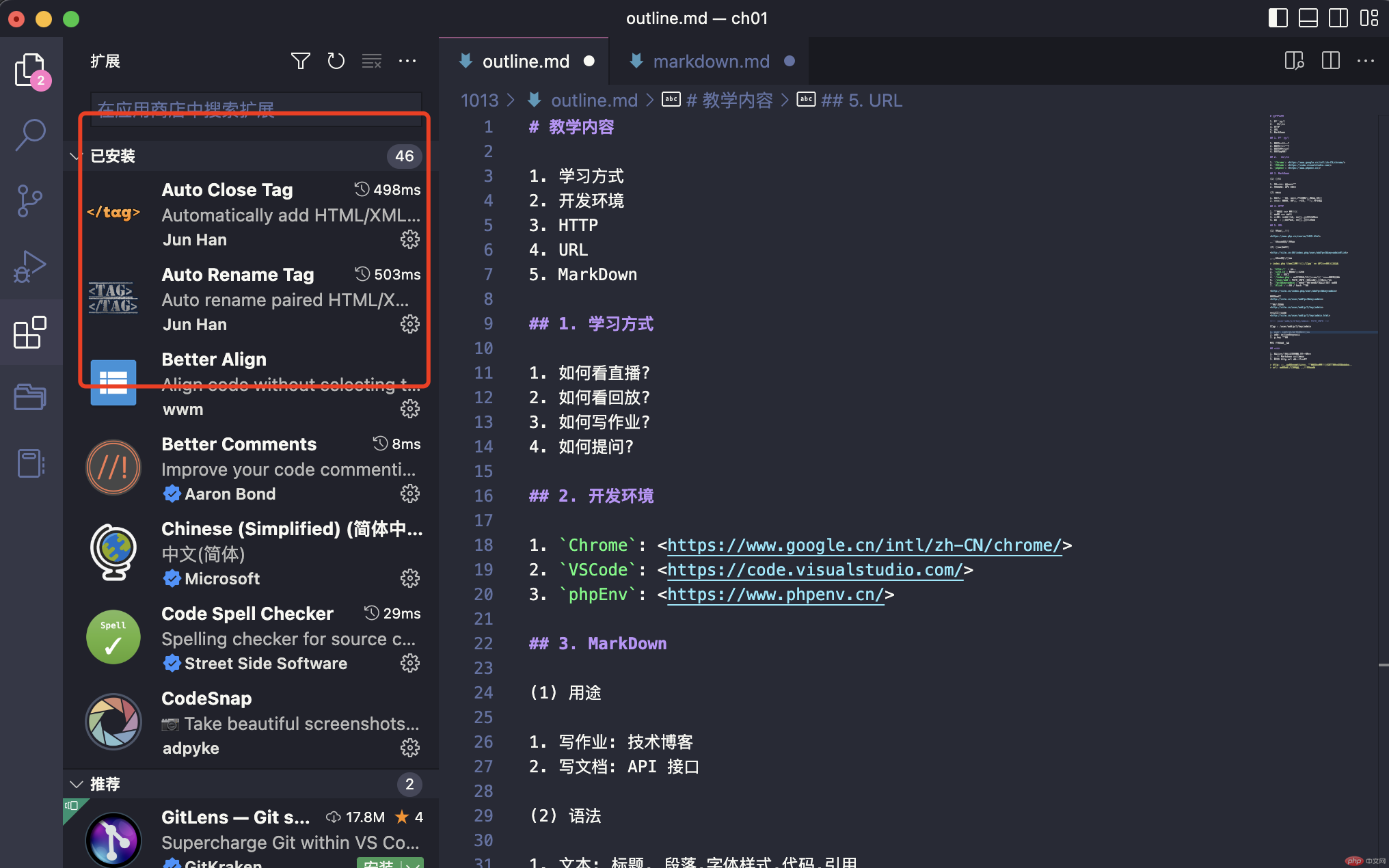Toggle secondary sidebar visibility
This screenshot has height=868, width=1389.
tap(1338, 18)
